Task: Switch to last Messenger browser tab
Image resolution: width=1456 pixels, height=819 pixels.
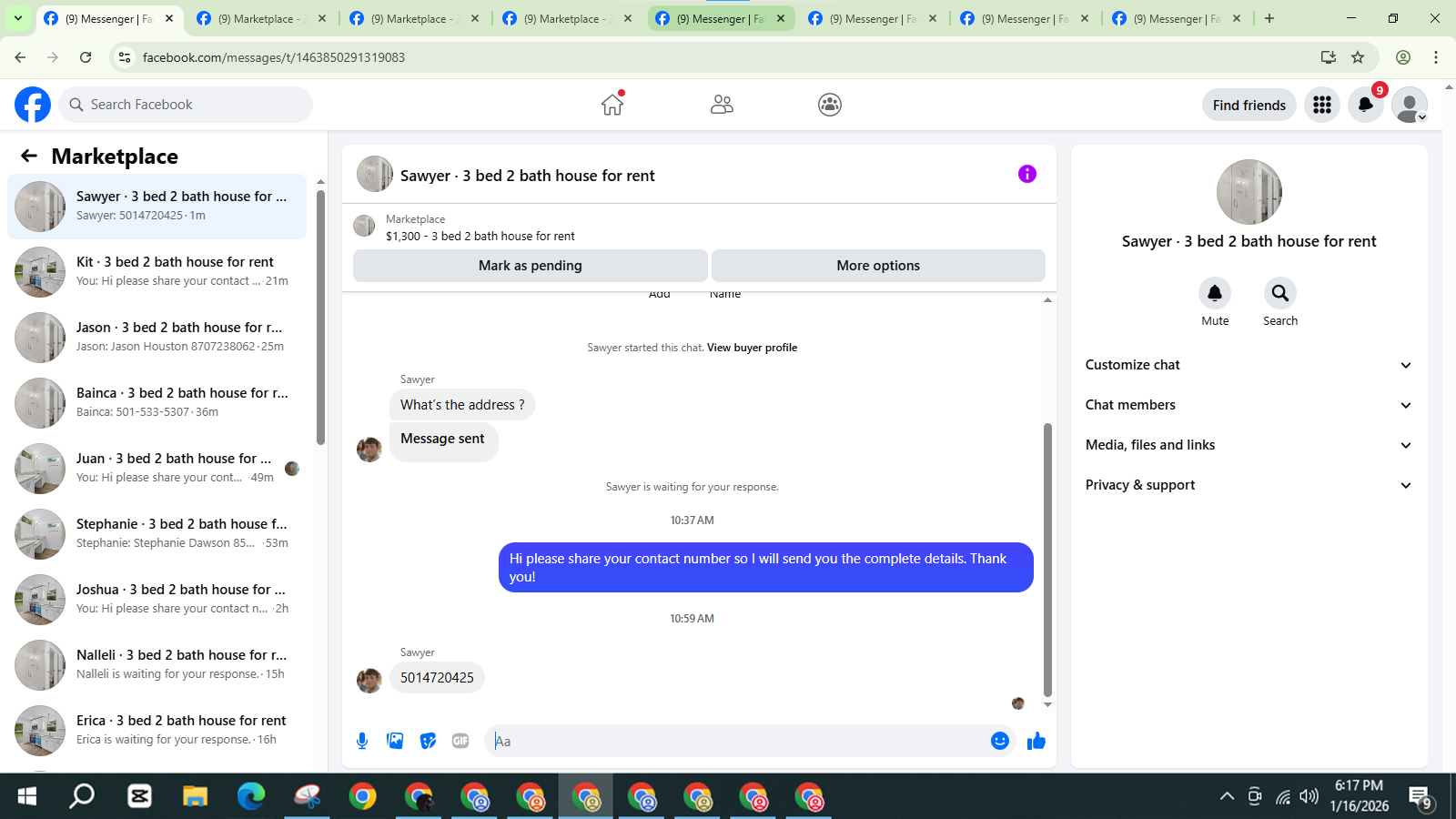Action: [x=1177, y=18]
